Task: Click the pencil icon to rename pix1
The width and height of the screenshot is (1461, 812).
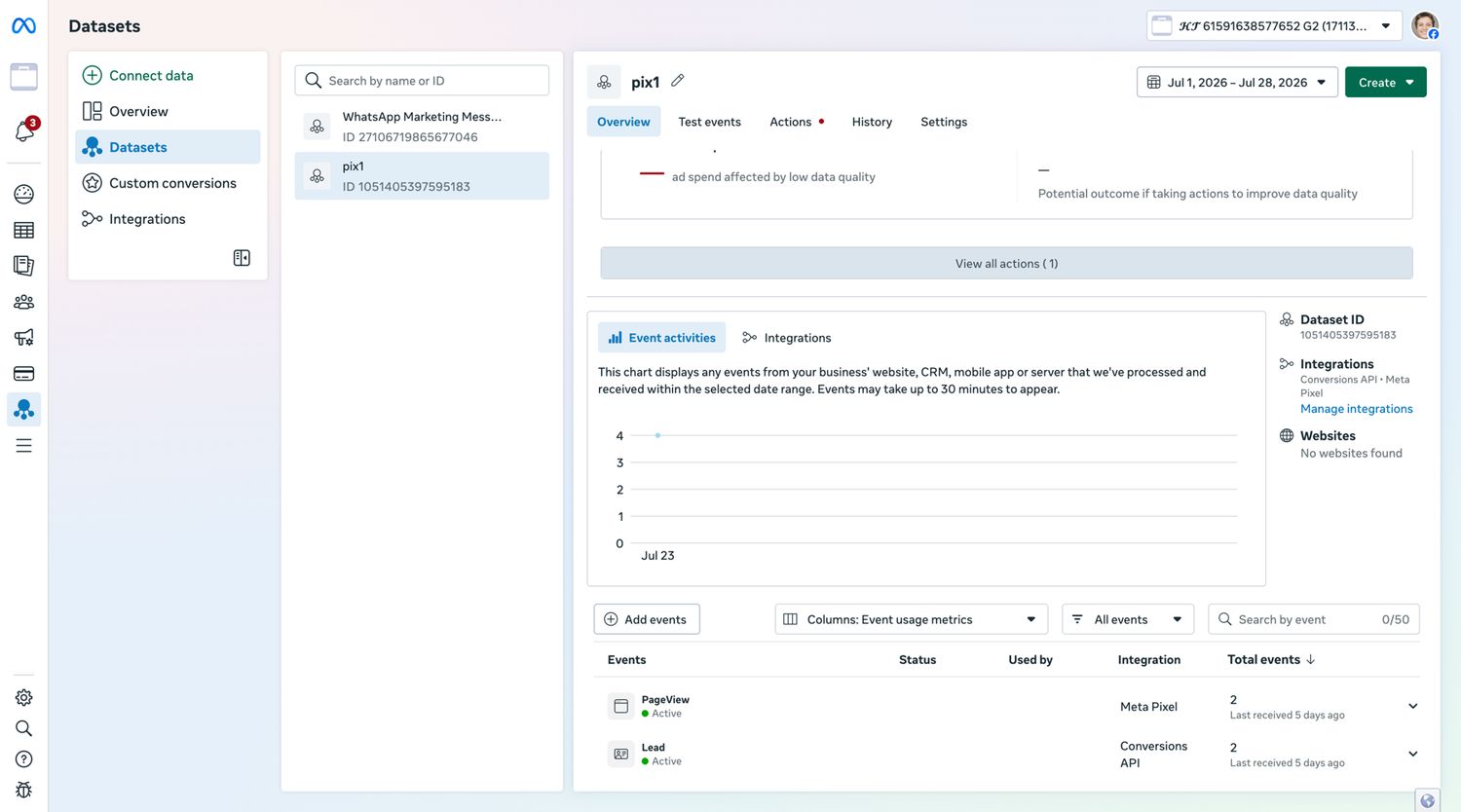Action: pos(678,81)
